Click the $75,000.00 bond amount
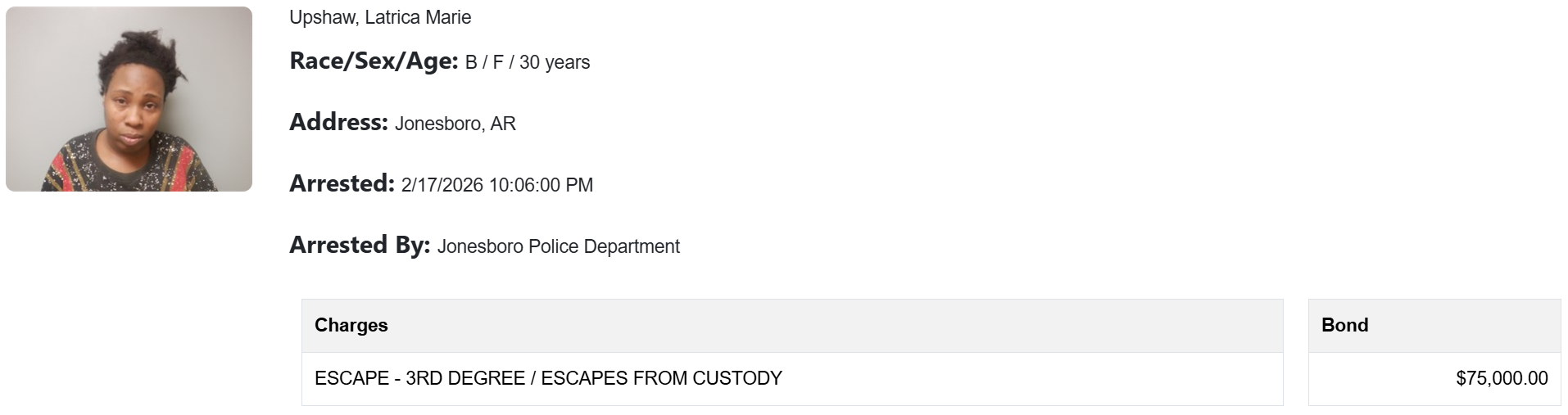Image resolution: width=1568 pixels, height=415 pixels. pos(1502,379)
